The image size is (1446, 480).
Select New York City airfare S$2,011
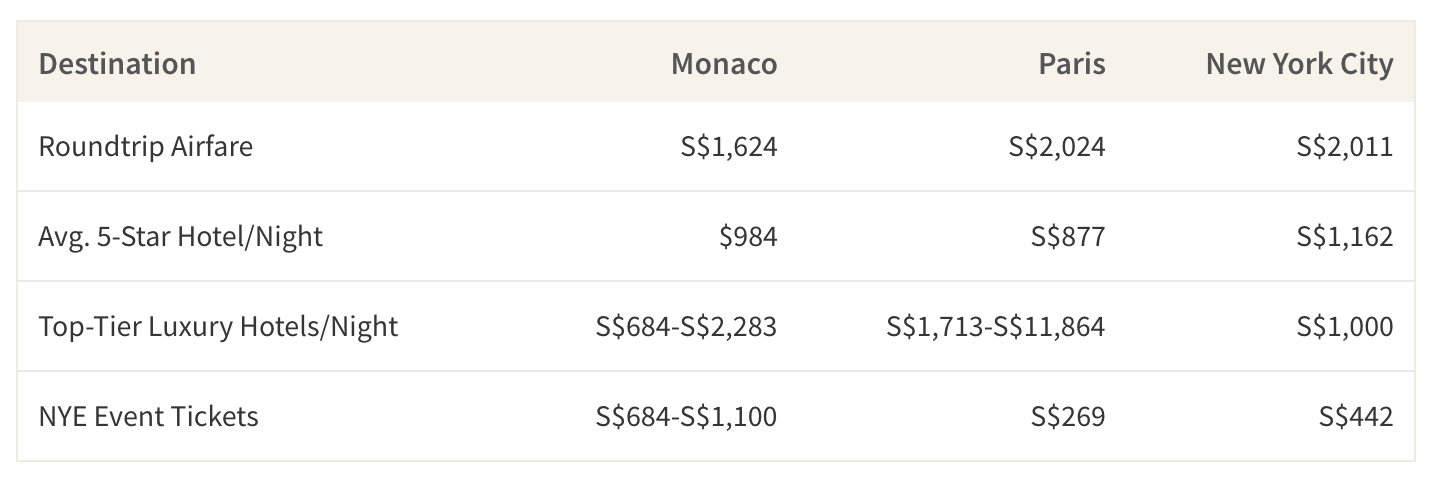tap(1345, 147)
